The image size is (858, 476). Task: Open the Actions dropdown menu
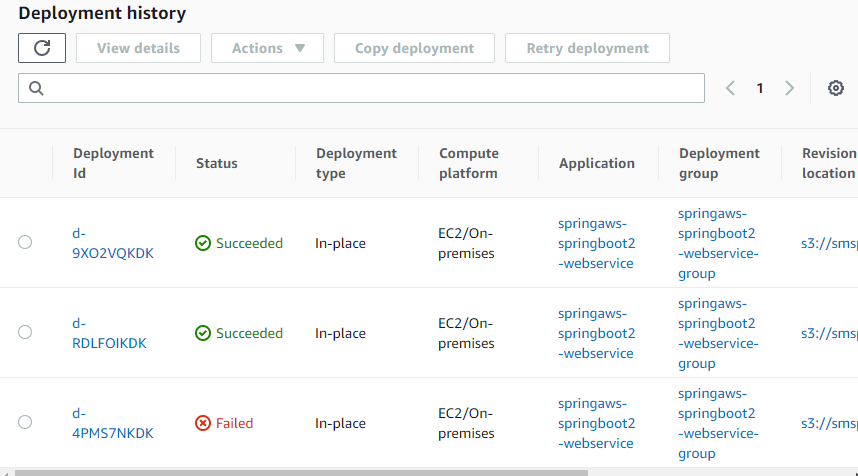(x=267, y=48)
